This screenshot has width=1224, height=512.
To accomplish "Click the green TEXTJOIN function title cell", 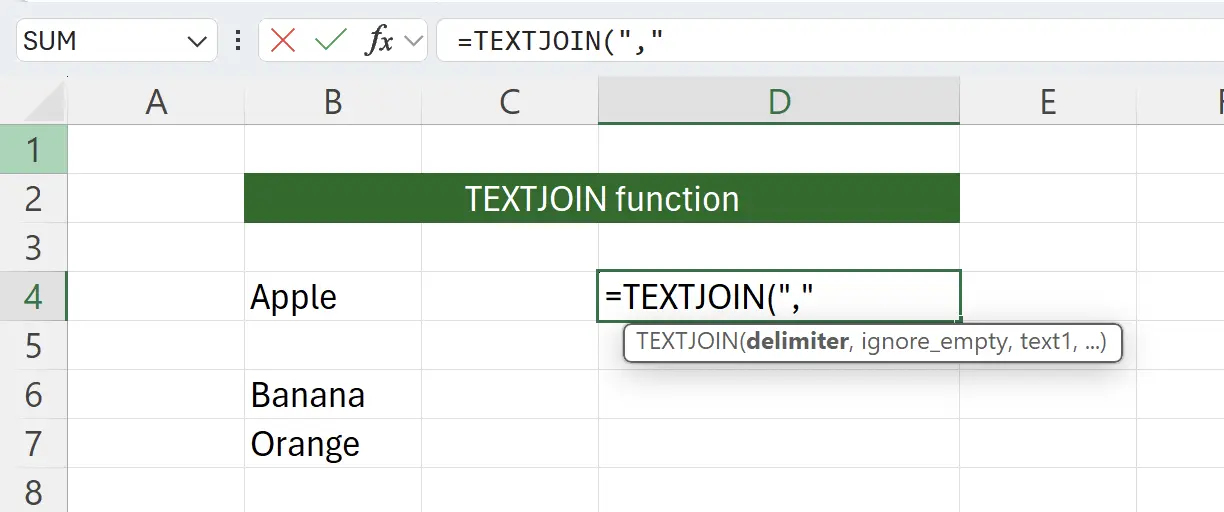I will tap(601, 199).
